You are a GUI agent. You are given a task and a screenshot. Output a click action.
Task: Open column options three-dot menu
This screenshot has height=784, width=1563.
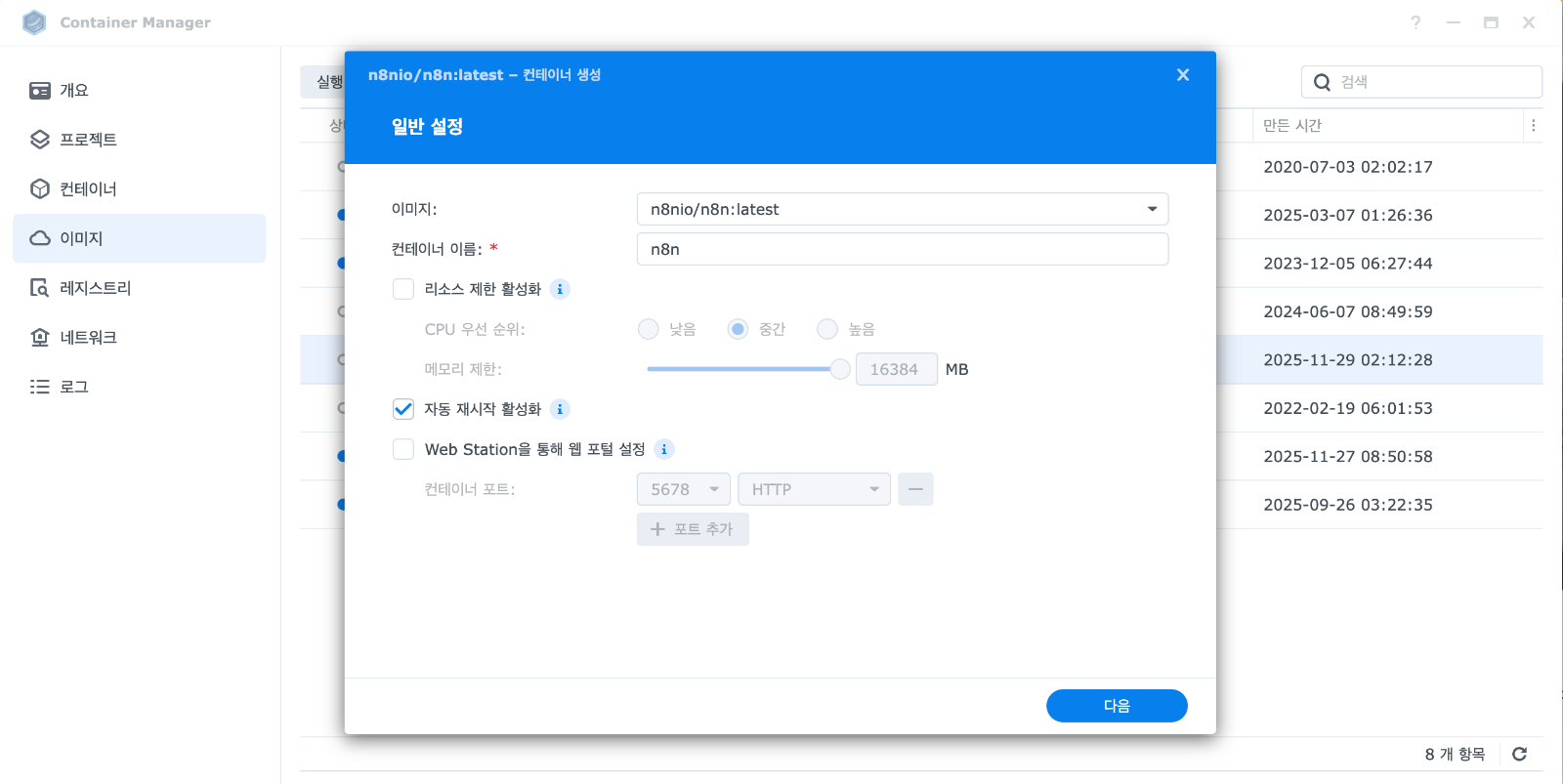coord(1534,125)
